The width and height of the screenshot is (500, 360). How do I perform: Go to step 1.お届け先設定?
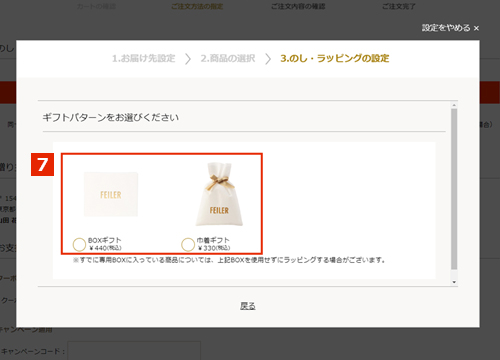[x=144, y=58]
